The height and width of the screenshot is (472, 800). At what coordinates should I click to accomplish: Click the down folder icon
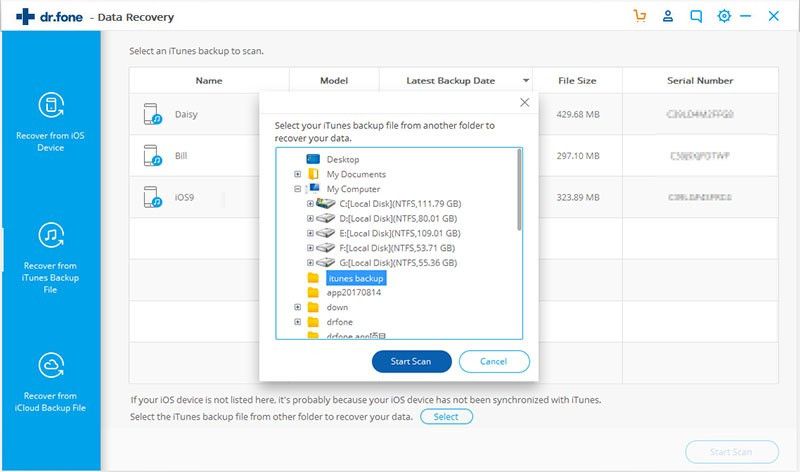[x=313, y=307]
